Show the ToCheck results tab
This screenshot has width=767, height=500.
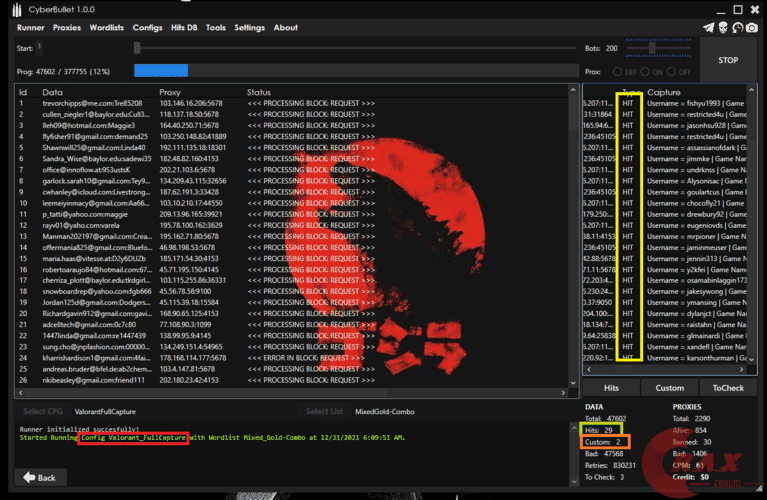[x=728, y=387]
